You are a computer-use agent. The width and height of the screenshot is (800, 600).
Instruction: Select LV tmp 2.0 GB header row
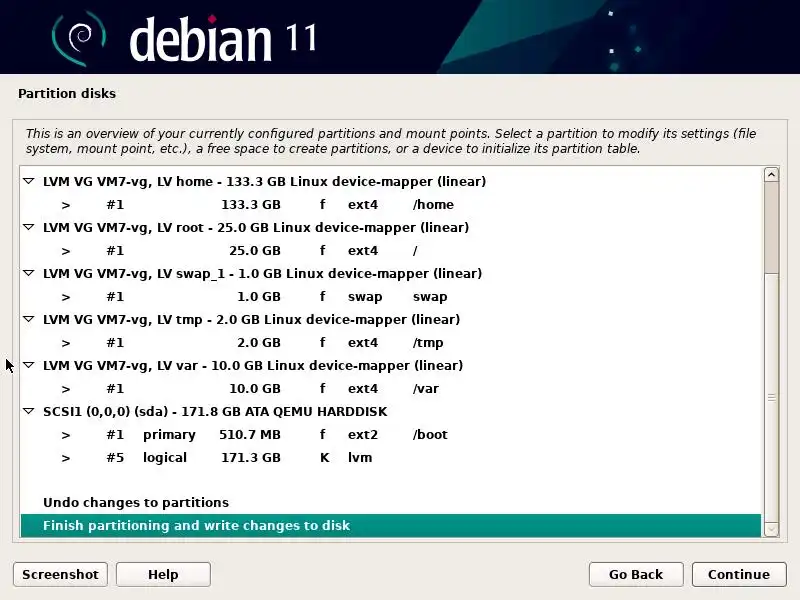coord(391,319)
